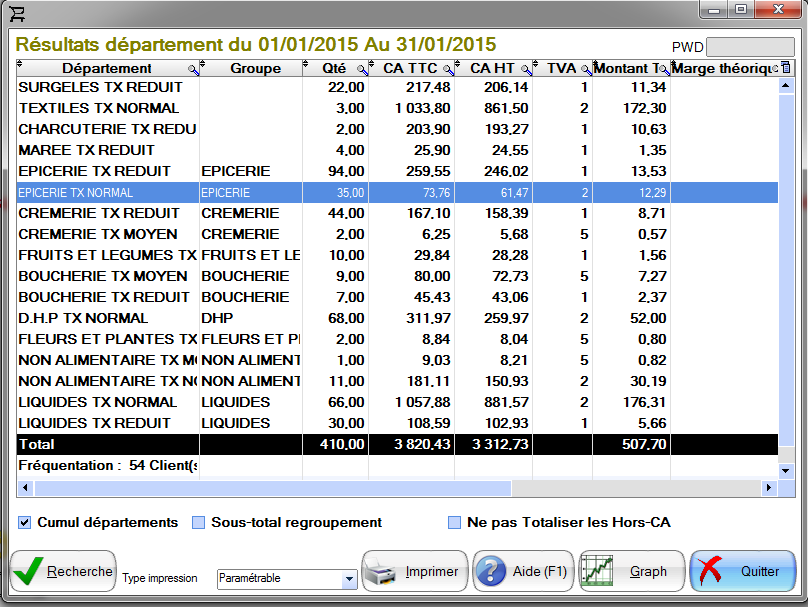Check Ne pas Totaliser les Hors-CA
808x607 pixels.
[x=454, y=522]
